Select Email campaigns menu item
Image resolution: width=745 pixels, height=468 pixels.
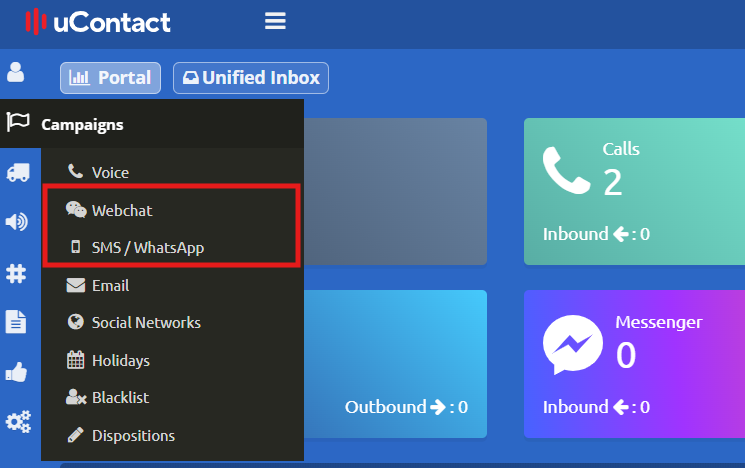coord(110,285)
